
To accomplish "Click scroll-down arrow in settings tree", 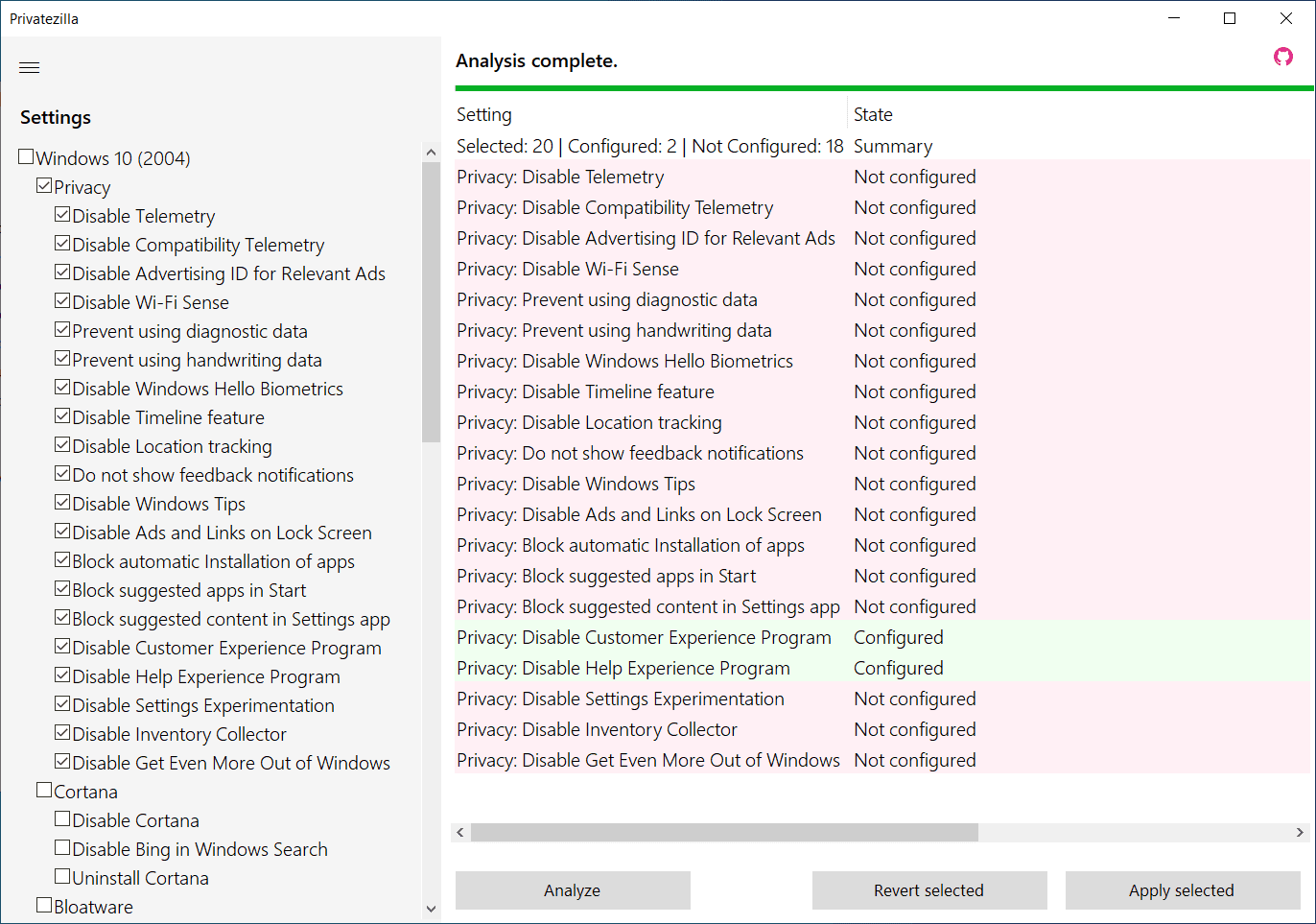I will click(x=431, y=908).
